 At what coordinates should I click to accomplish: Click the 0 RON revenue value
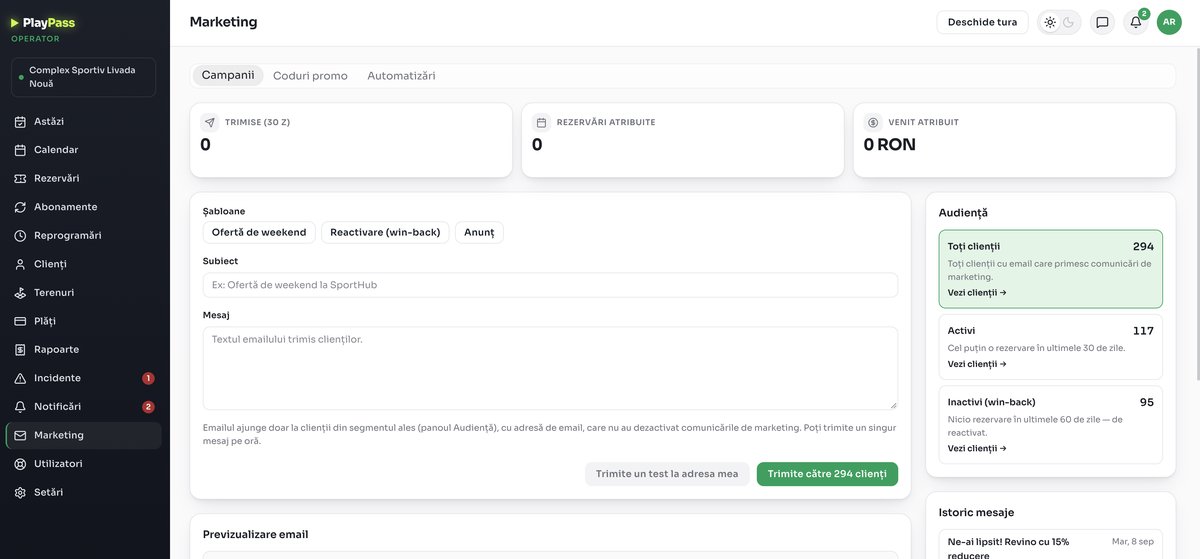[889, 145]
